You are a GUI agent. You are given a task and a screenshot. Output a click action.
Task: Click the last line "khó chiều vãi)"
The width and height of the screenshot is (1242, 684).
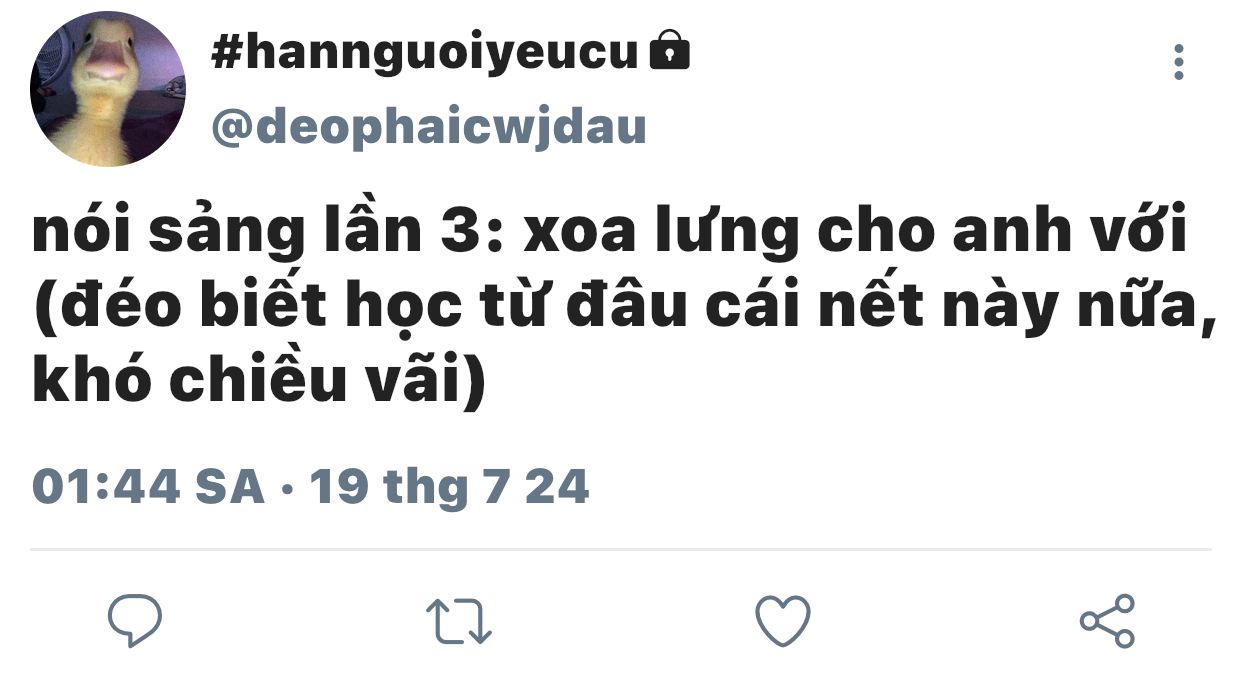point(259,383)
